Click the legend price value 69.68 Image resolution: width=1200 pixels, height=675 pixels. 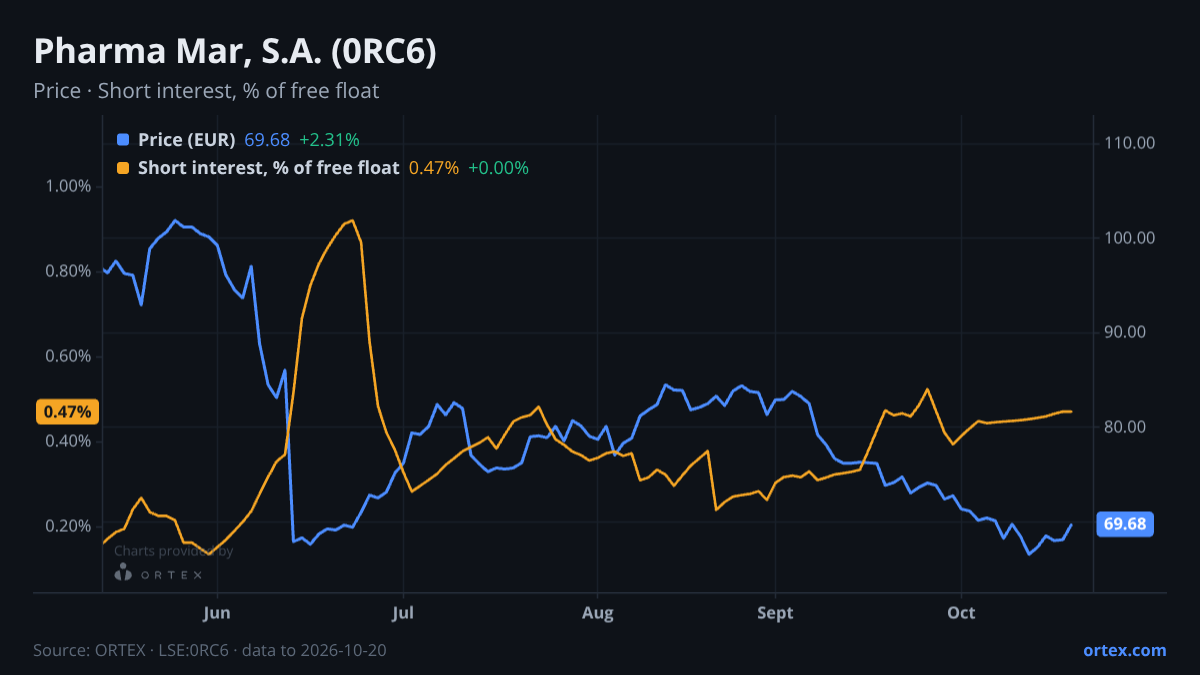tap(267, 140)
